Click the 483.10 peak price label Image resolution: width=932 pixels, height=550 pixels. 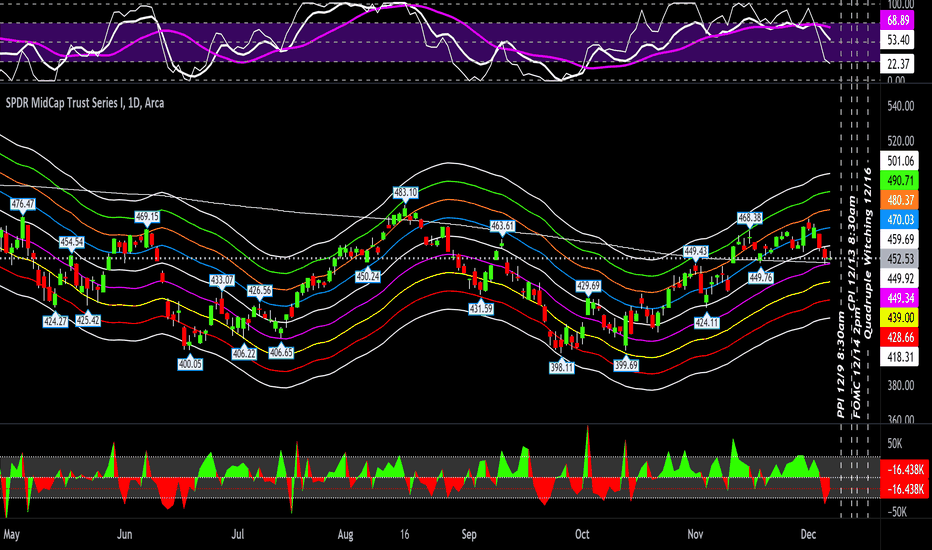pos(405,192)
